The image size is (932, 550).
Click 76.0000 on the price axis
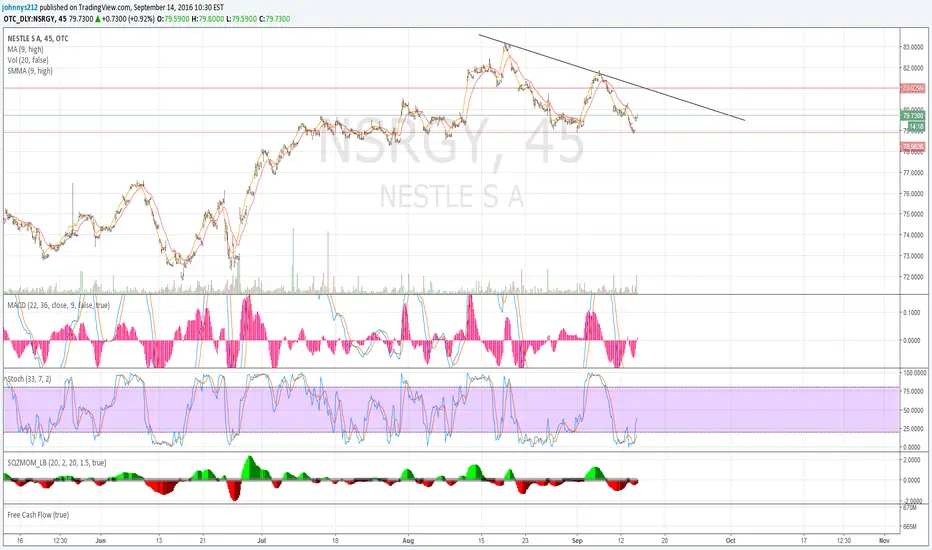click(913, 193)
